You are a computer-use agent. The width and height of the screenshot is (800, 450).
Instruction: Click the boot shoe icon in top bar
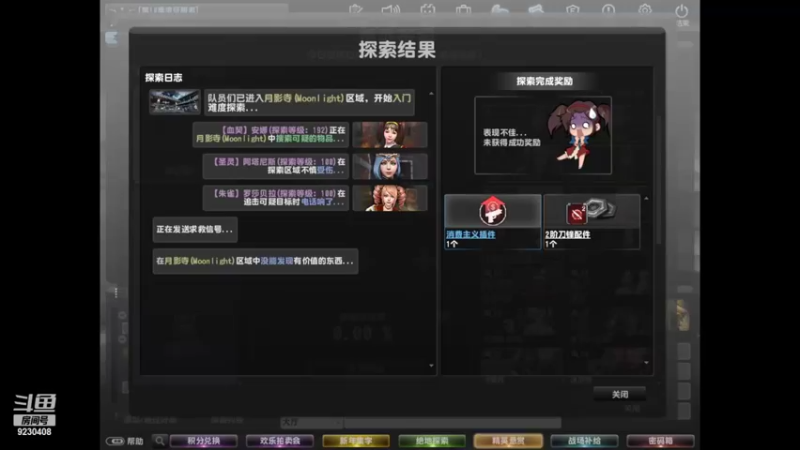(x=499, y=10)
